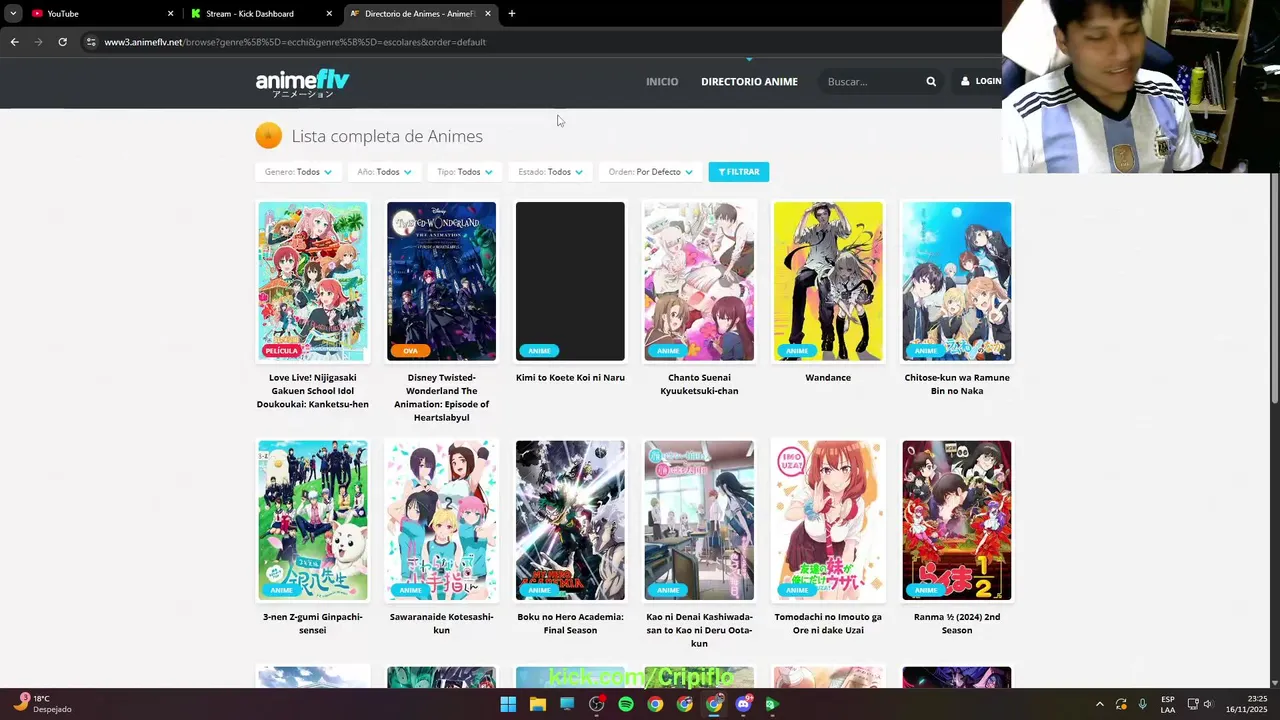Show hidden system tray icons
Screen dimensions: 1280x720
click(x=1099, y=704)
